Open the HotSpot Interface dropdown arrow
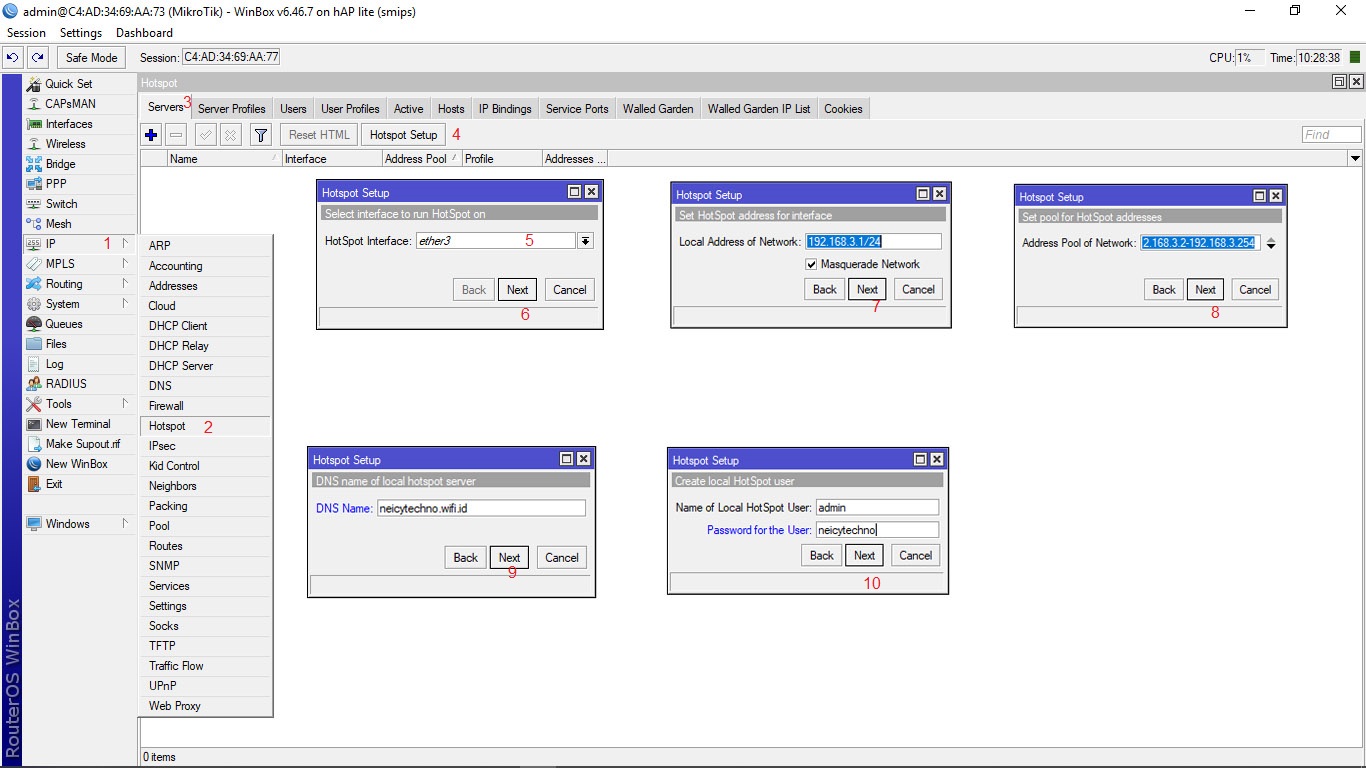The width and height of the screenshot is (1366, 768). pos(585,241)
